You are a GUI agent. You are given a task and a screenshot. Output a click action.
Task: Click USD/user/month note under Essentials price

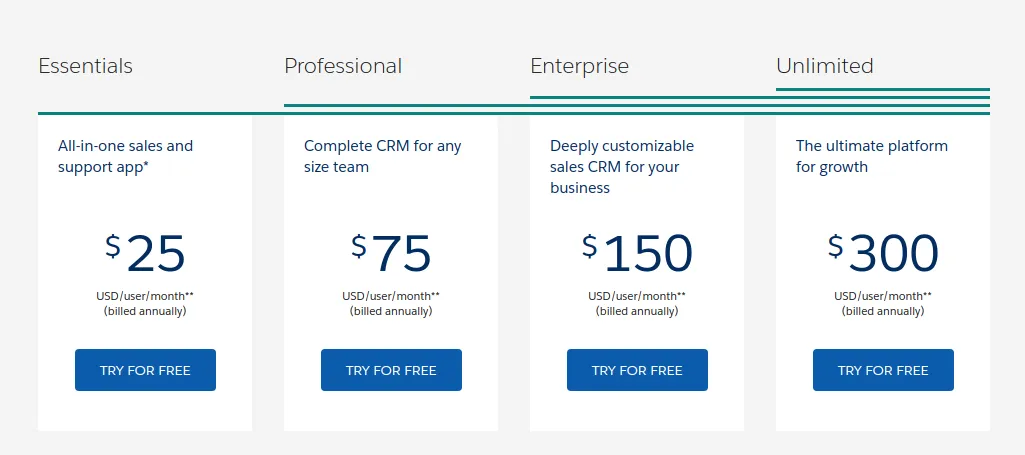click(x=145, y=296)
